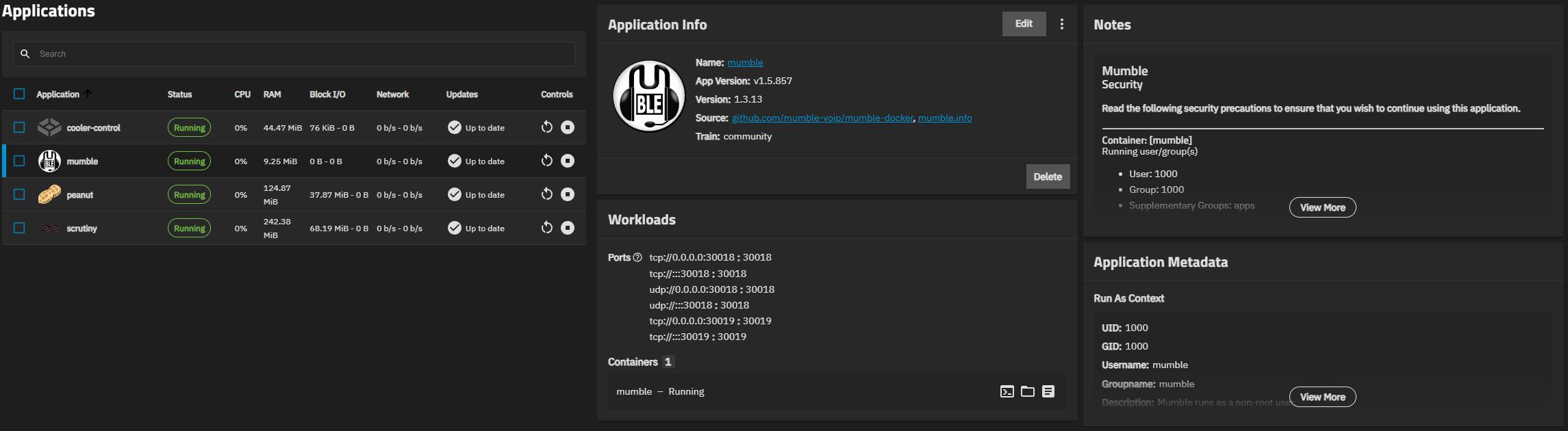Delete the mumble application
The width and height of the screenshot is (1568, 431).
click(1048, 177)
